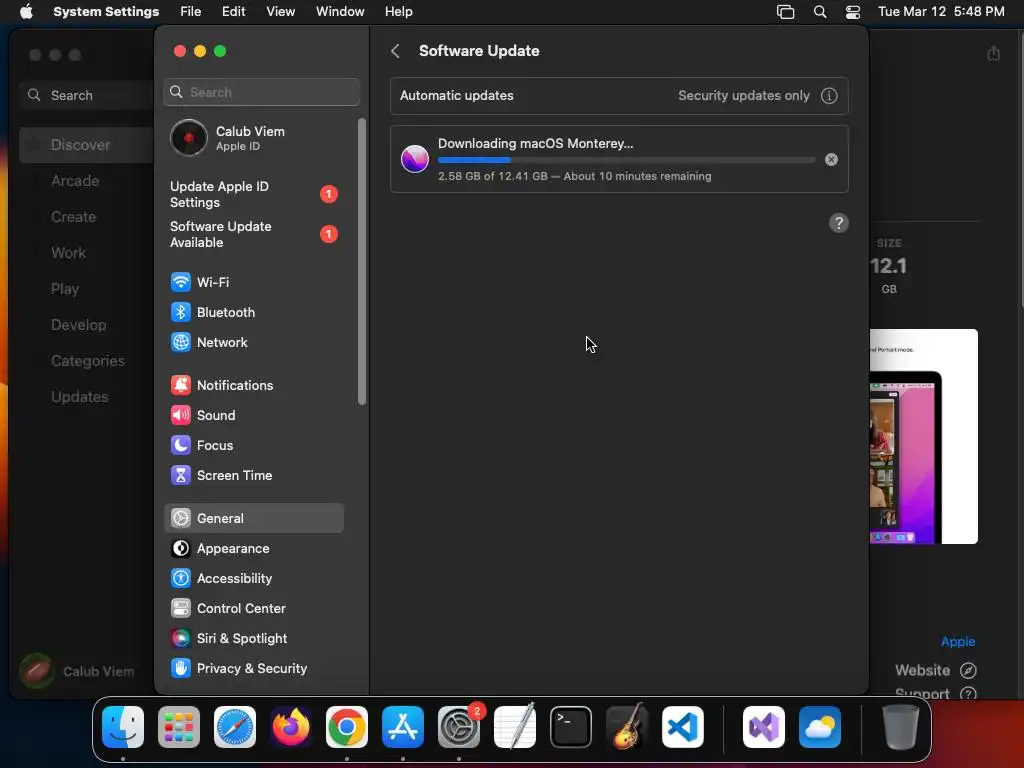The width and height of the screenshot is (1024, 768).
Task: Open the File menu
Action: click(191, 12)
